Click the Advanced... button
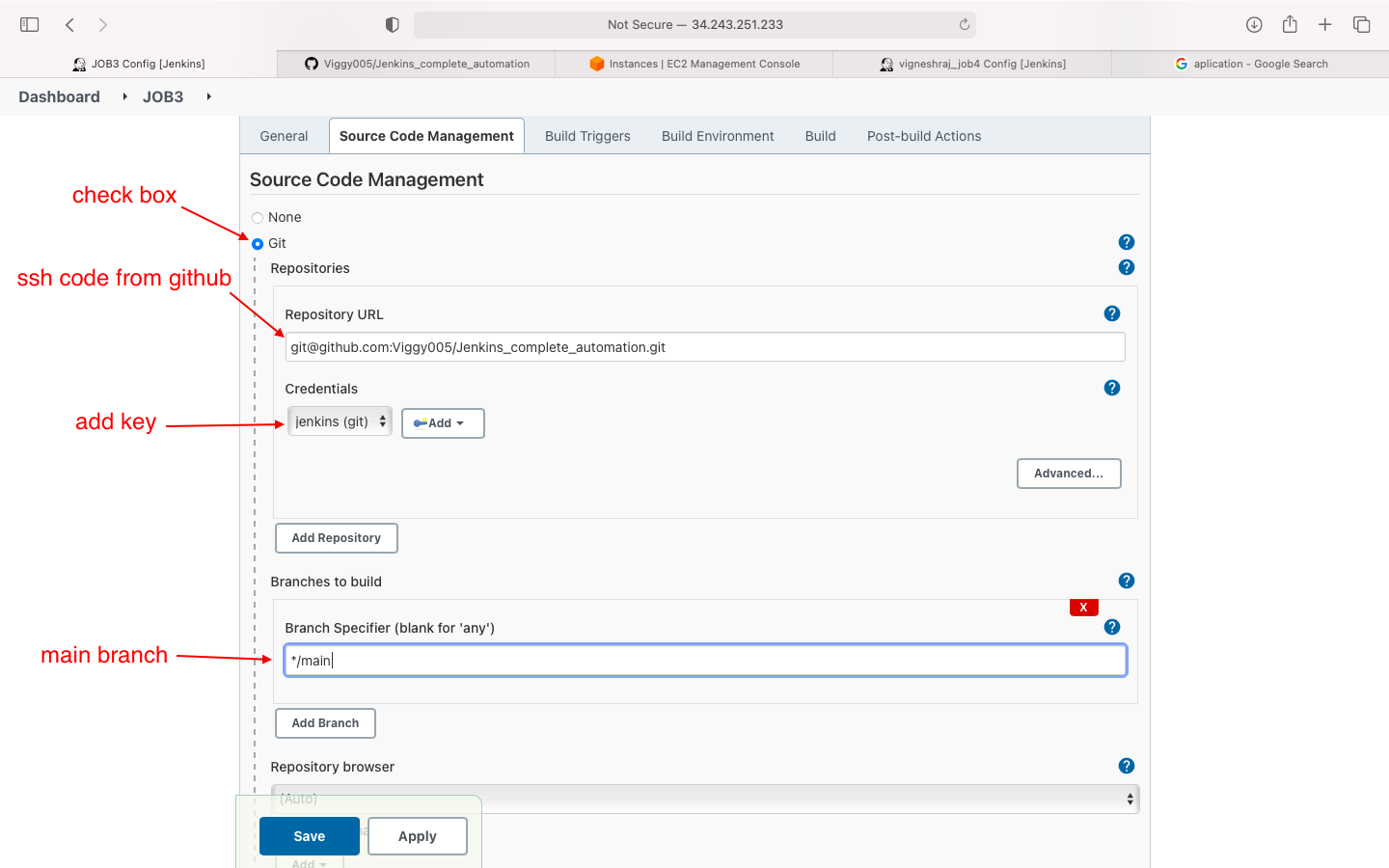Image resolution: width=1389 pixels, height=868 pixels. (x=1069, y=474)
